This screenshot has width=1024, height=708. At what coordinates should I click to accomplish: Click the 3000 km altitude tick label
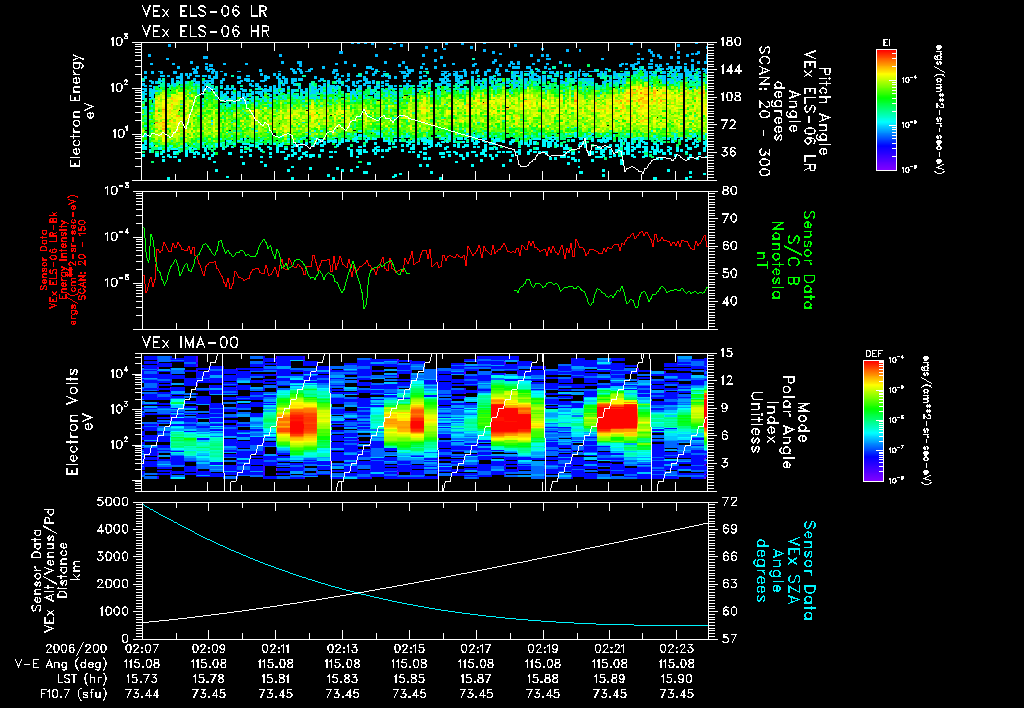(x=114, y=556)
